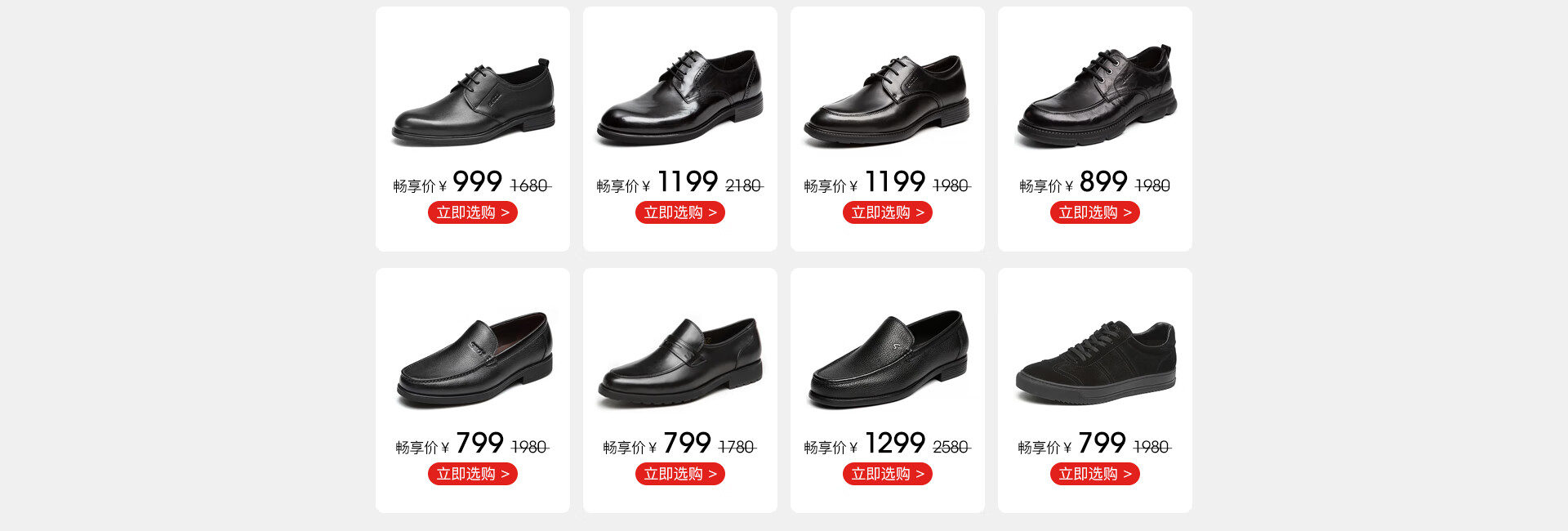Buy now button for 1199 shoe with 1980 original
Screen dimensions: 1568x531
click(x=888, y=212)
